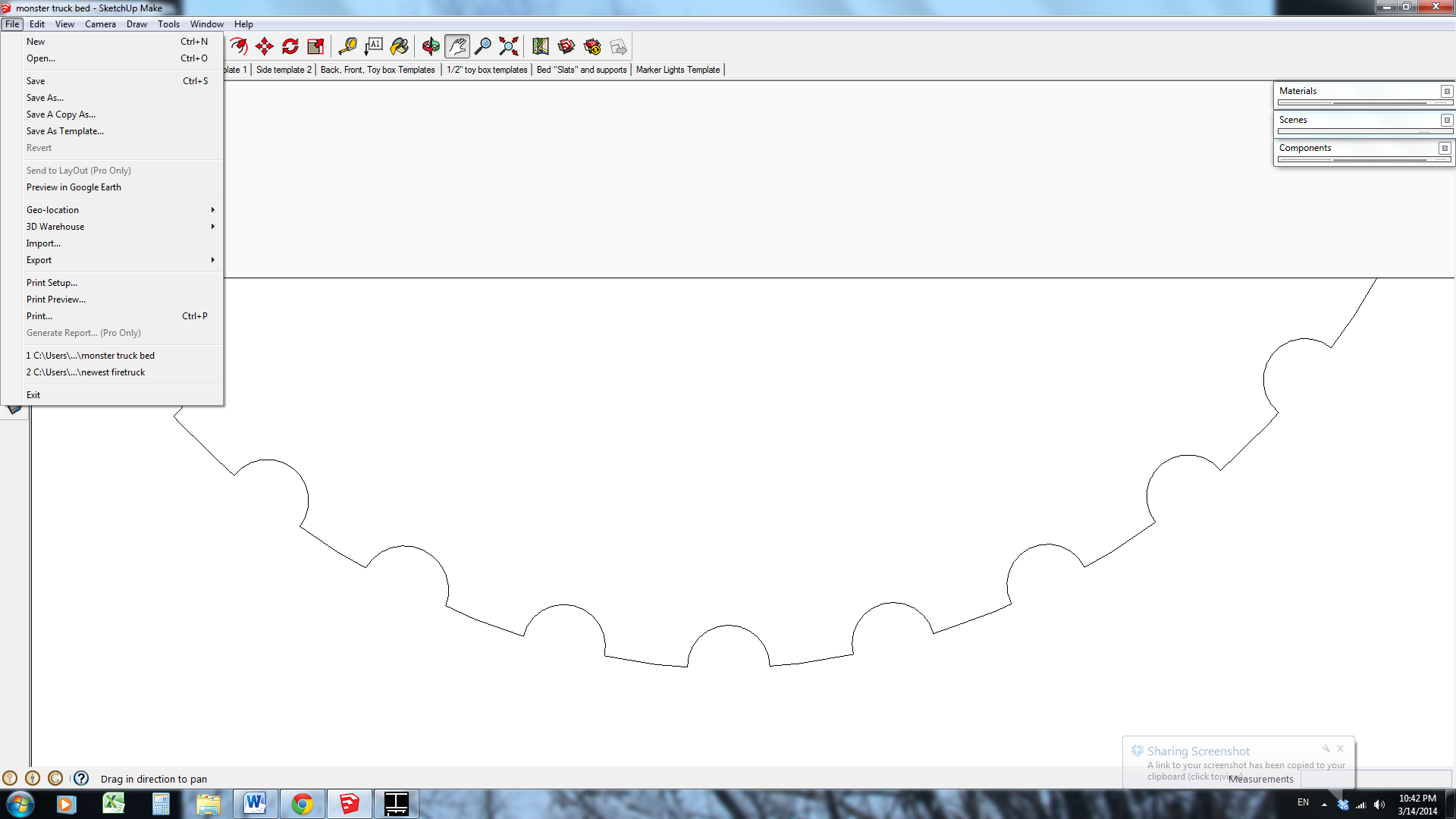Open Windows Start button
1456x819 pixels.
(20, 804)
